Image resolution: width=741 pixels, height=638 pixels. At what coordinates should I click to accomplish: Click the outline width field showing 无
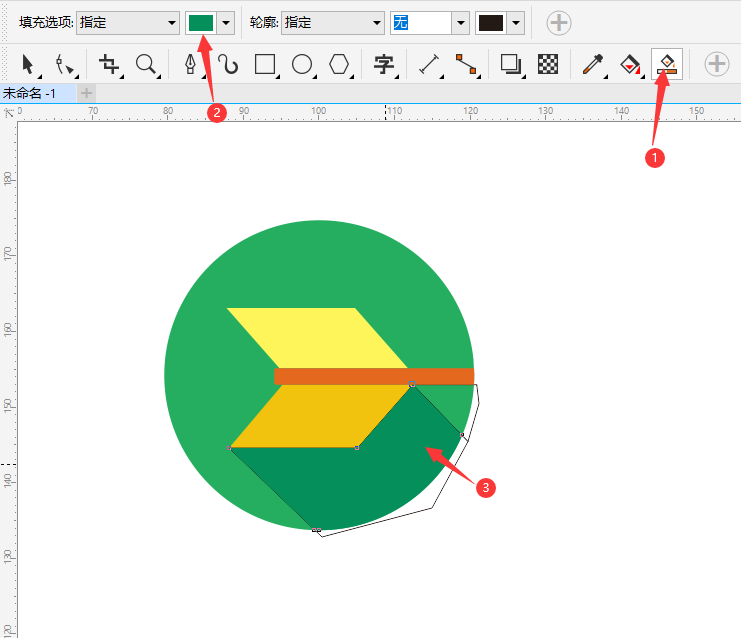tap(421, 23)
